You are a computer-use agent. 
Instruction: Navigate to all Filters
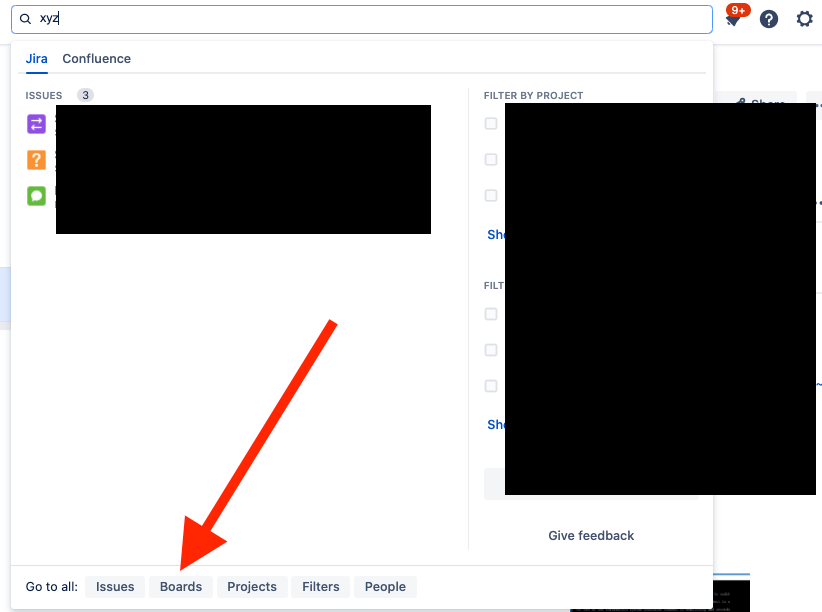(320, 587)
